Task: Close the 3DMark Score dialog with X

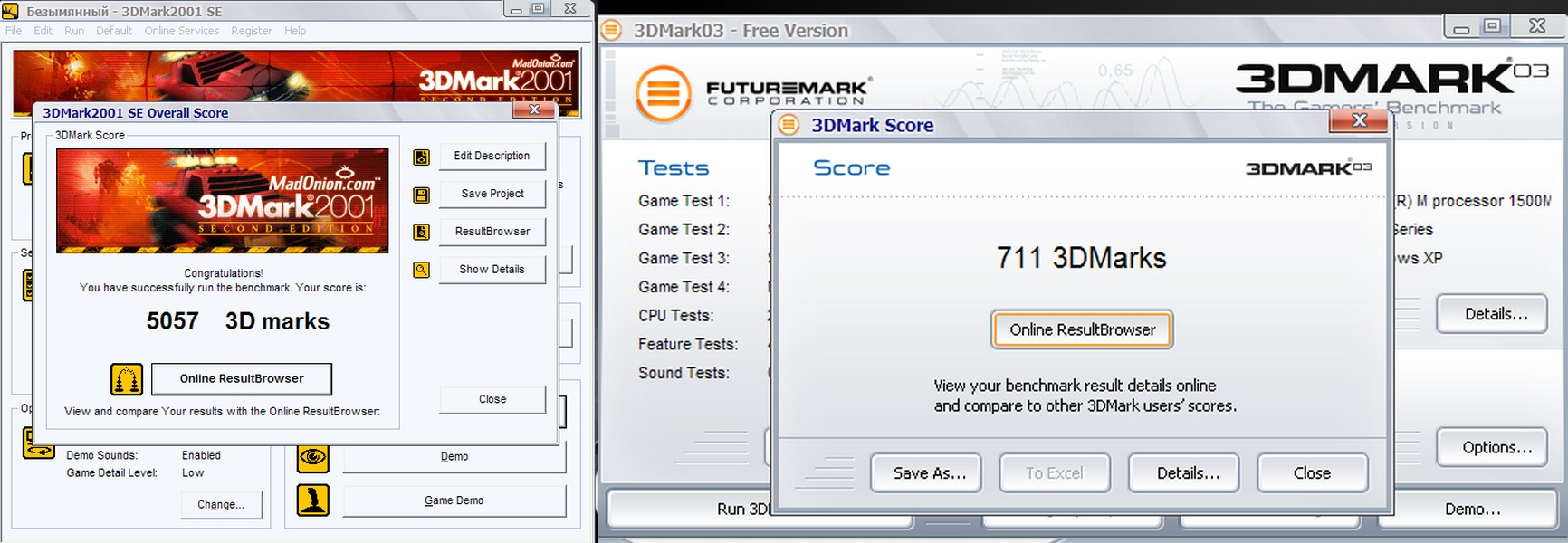Action: 1359,120
